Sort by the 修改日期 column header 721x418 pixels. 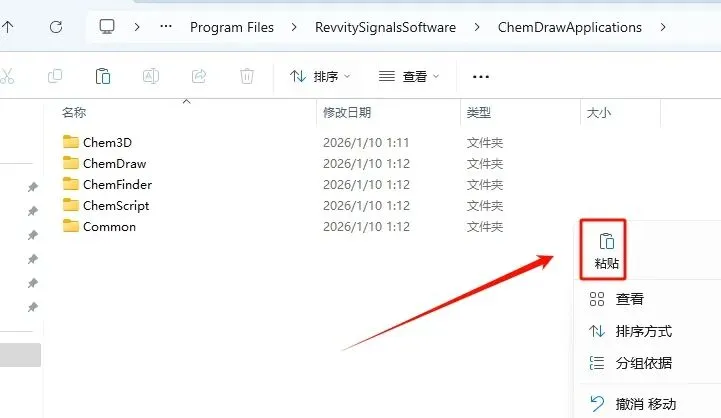(347, 112)
